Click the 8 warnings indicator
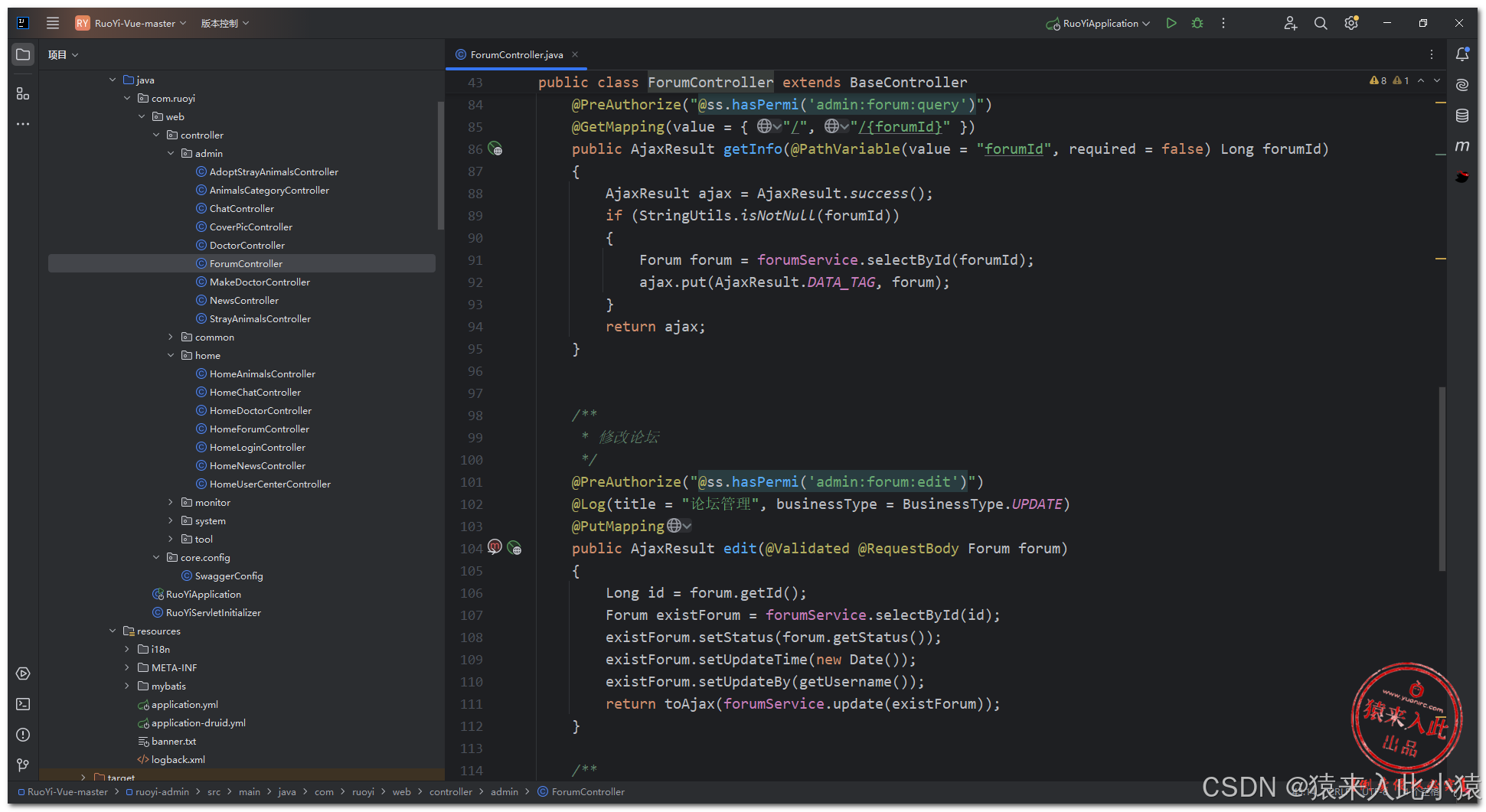This screenshot has width=1486, height=812. coord(1378,80)
